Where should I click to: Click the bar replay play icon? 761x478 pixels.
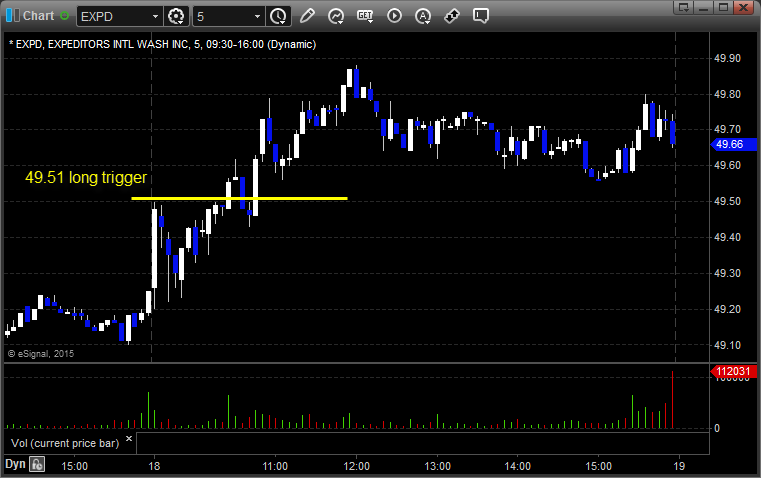coord(394,16)
